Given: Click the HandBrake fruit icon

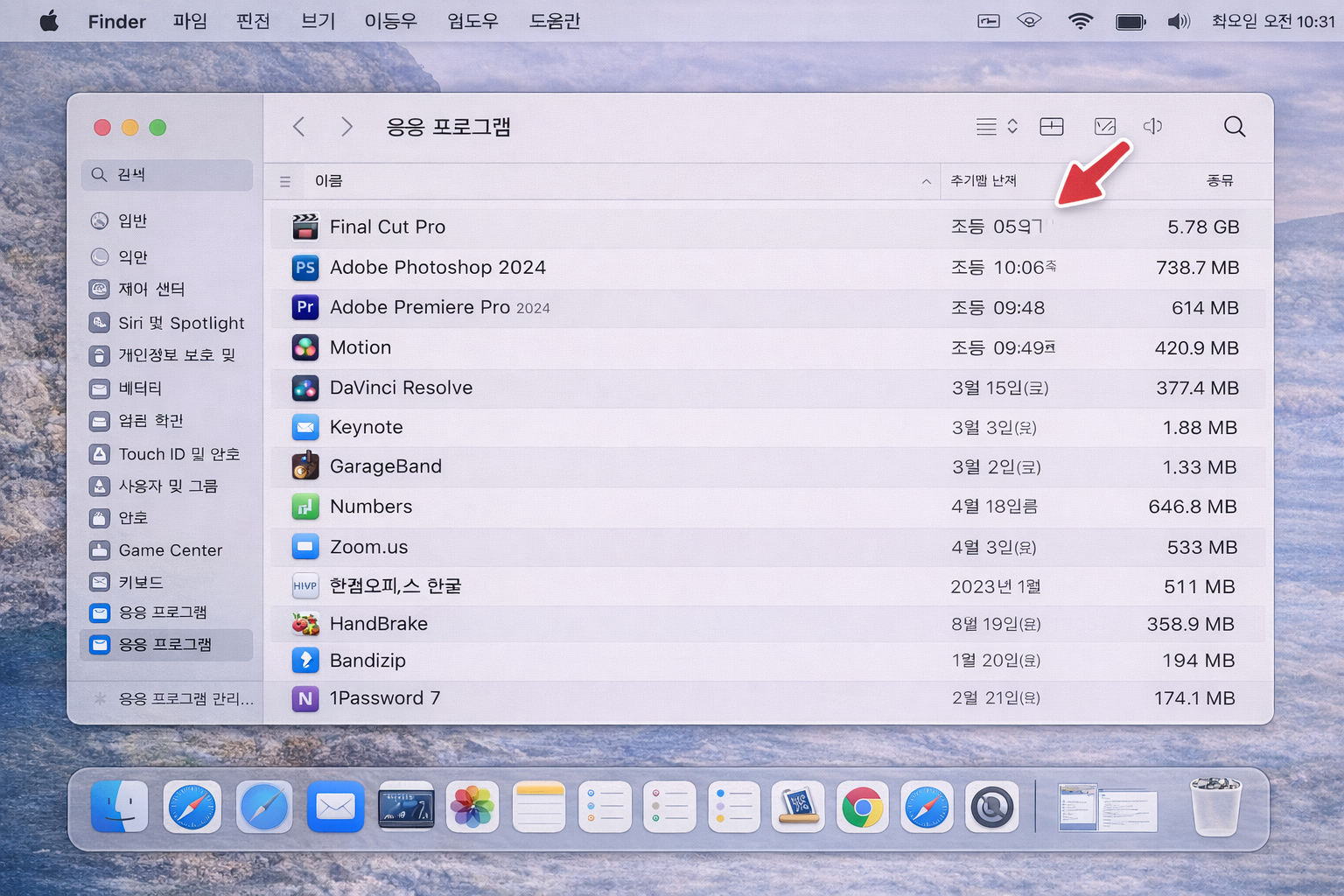Looking at the screenshot, I should click(305, 624).
